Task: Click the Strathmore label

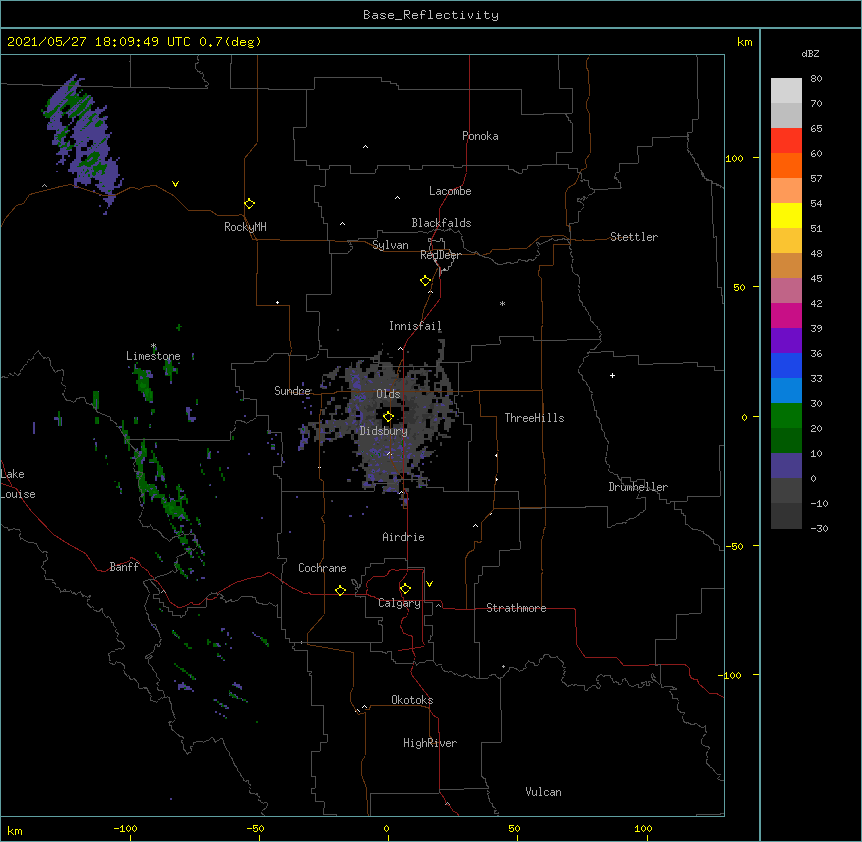Action: (516, 608)
